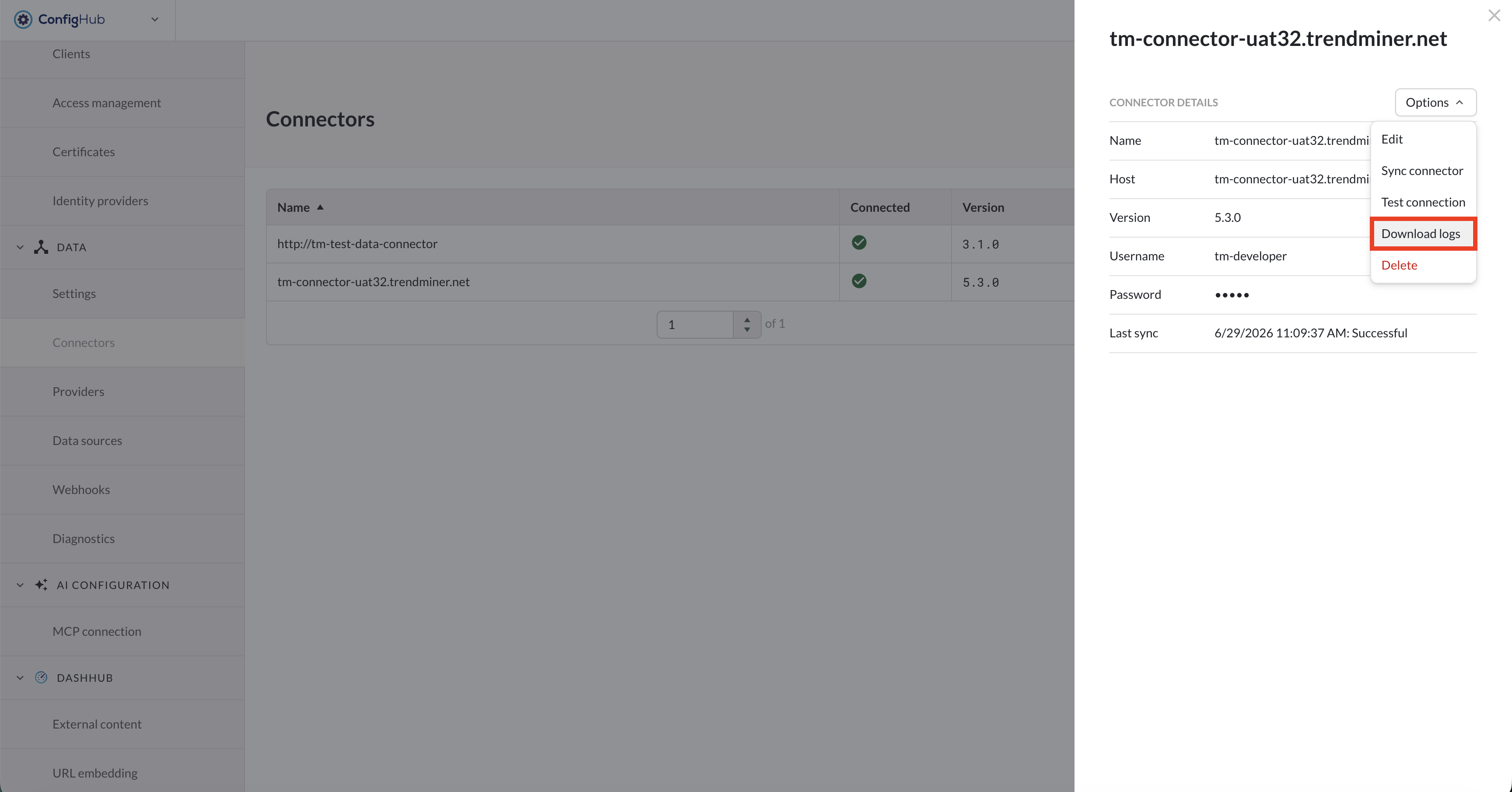Click the DATA section network icon
The height and width of the screenshot is (792, 1512).
(41, 247)
